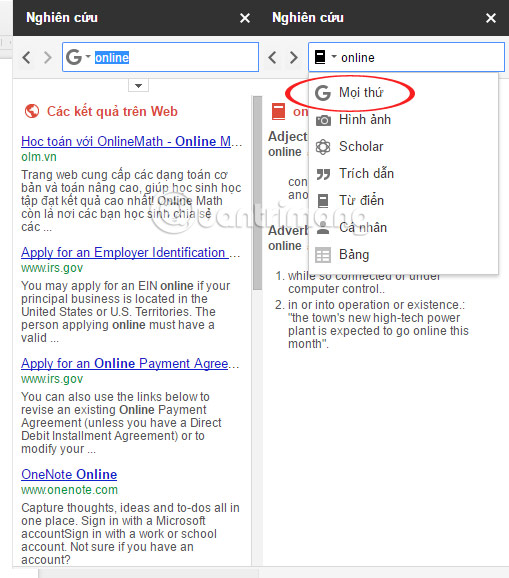
Task: Click the Google G icon beside Mọi thứ
Action: click(x=323, y=93)
